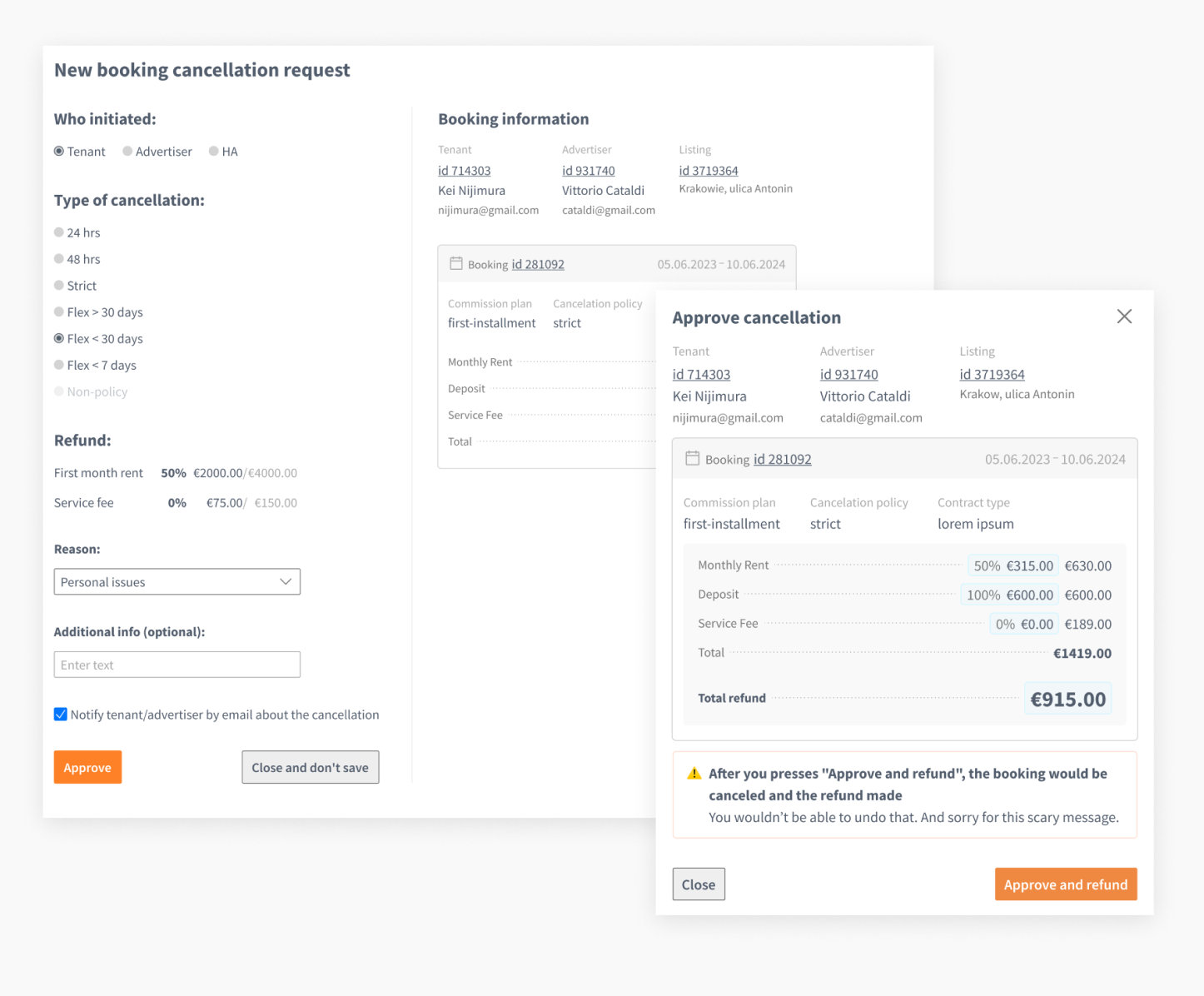Click the chevron arrow in Reason dropdown

tap(286, 582)
